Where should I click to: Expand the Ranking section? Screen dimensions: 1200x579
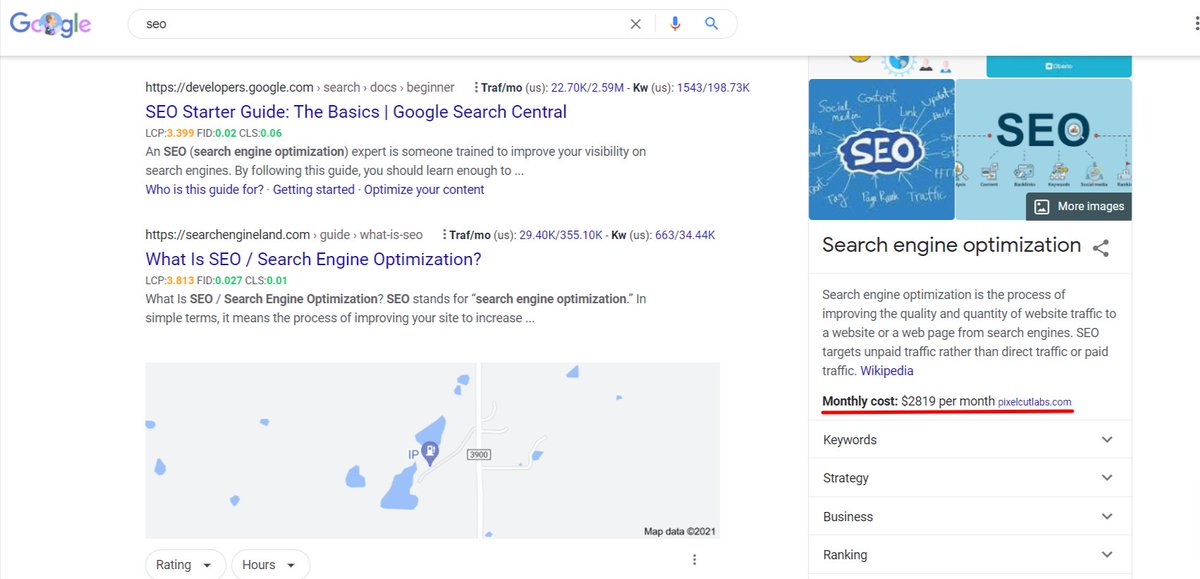tap(1106, 554)
